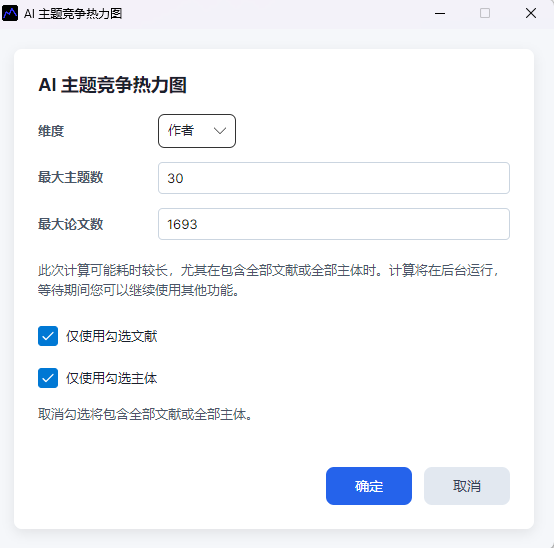Screen dimensions: 554x548
Task: Focus the 最大主题数 field containing 30
Action: 334,178
